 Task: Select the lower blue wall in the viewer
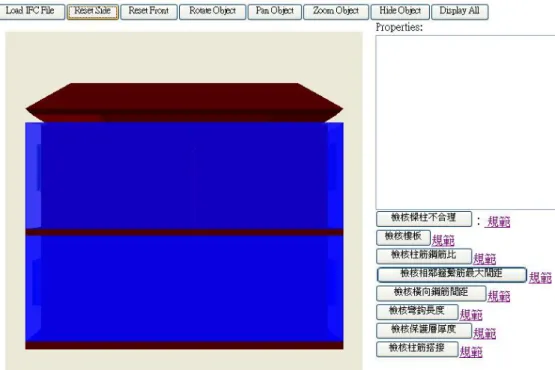pyautogui.click(x=184, y=289)
